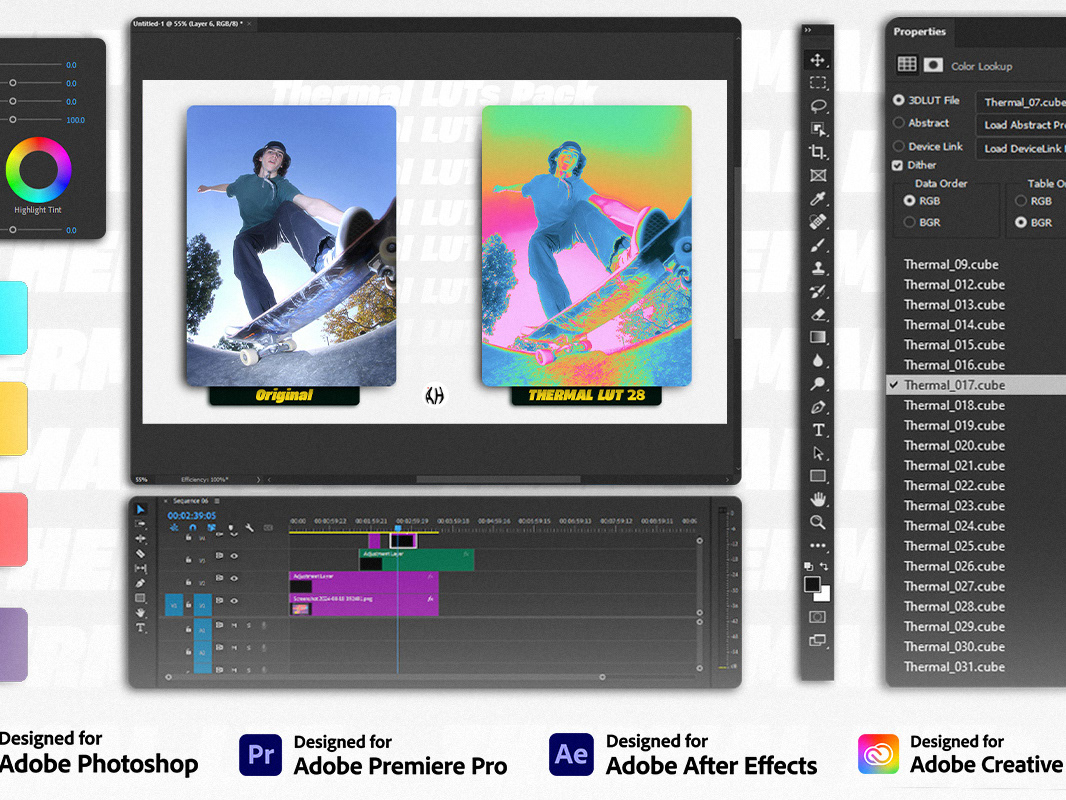Screen dimensions: 1066x800
Task: Select the Object Selection tool
Action: 817,129
